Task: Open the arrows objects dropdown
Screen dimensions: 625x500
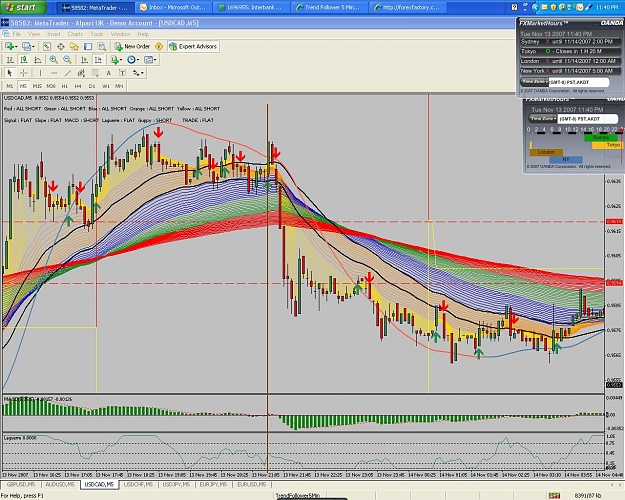Action: tap(138, 73)
